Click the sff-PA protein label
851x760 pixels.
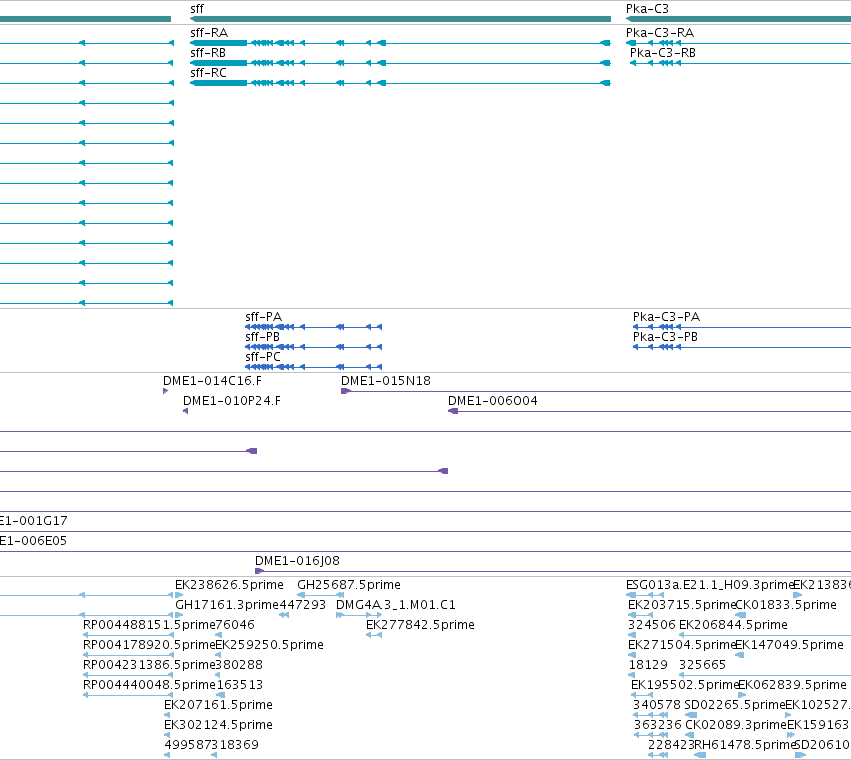(263, 316)
